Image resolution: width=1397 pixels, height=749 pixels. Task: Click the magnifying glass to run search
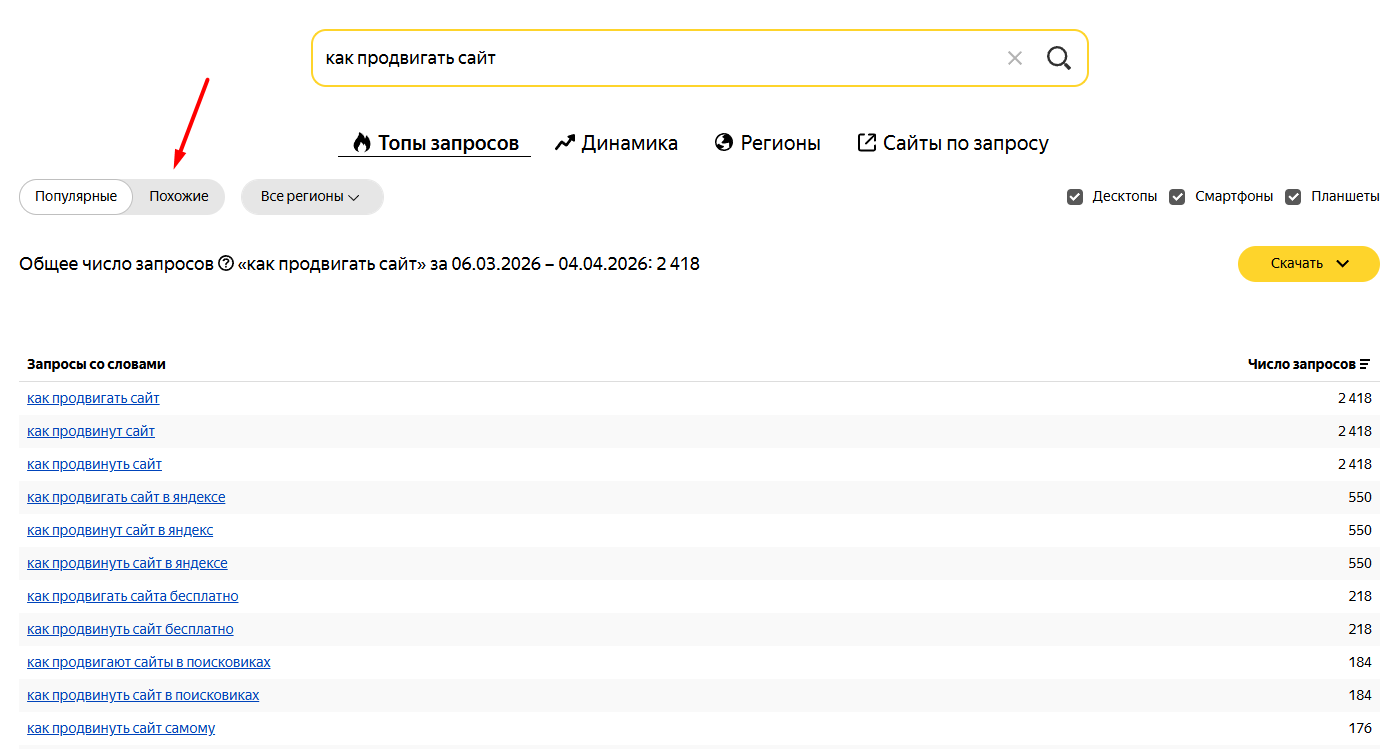(1058, 57)
